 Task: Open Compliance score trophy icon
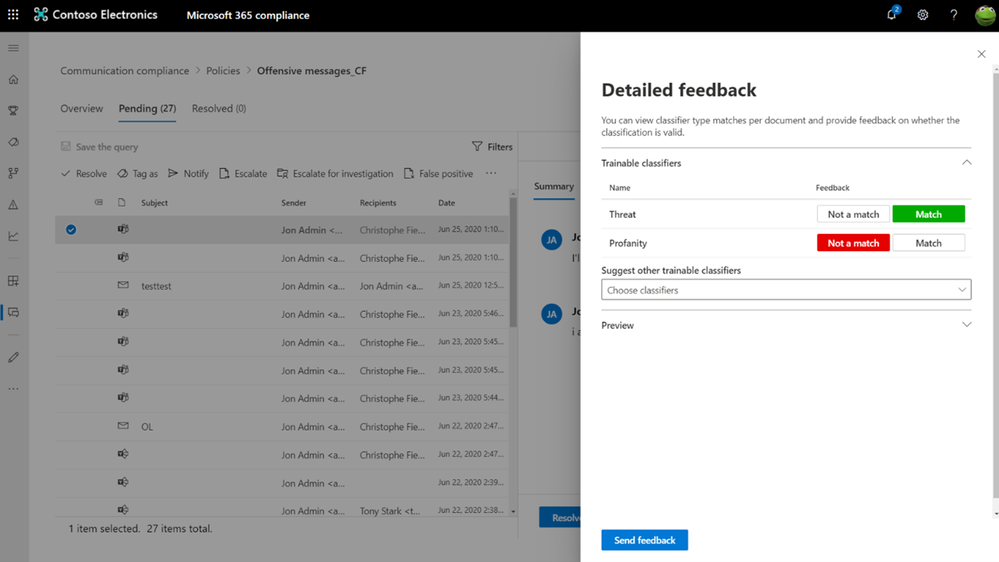point(13,111)
